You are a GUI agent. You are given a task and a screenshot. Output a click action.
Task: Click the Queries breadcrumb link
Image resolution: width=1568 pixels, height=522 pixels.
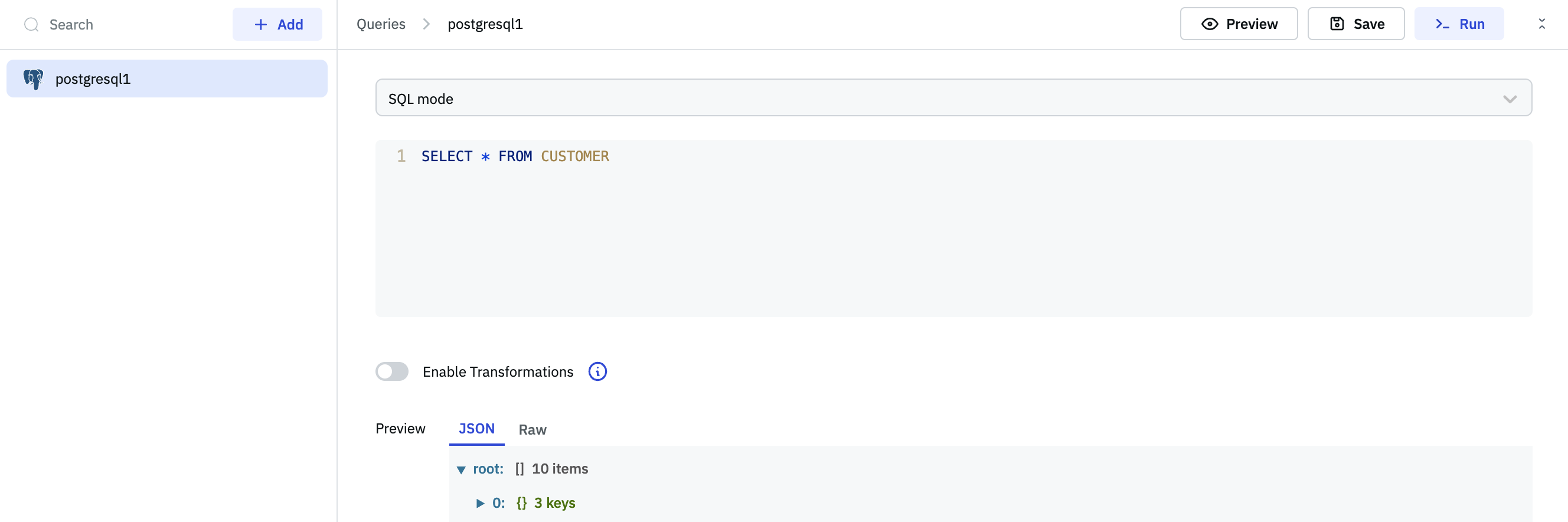pyautogui.click(x=380, y=24)
